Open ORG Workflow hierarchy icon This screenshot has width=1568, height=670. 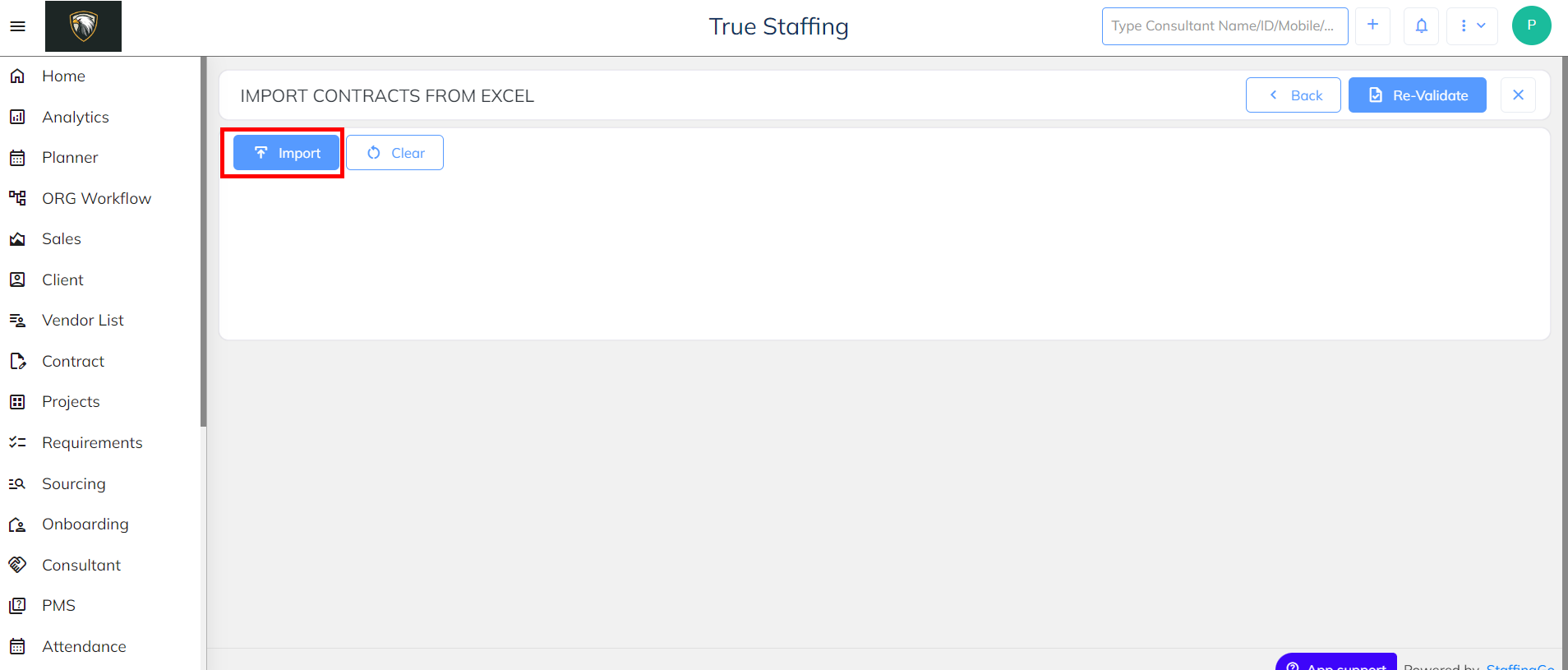tap(17, 198)
